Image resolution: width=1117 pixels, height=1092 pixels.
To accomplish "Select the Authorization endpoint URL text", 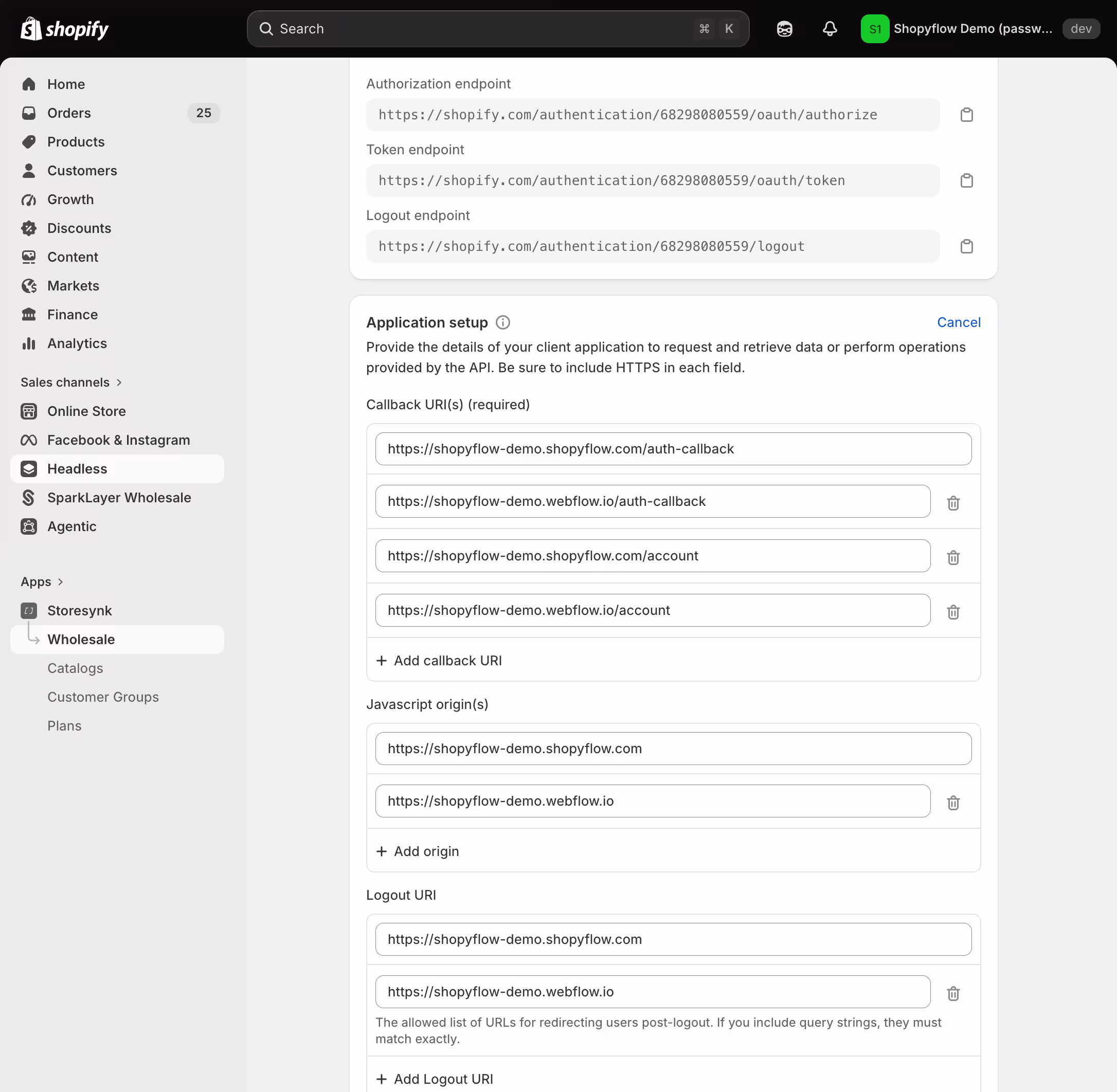I will (627, 115).
